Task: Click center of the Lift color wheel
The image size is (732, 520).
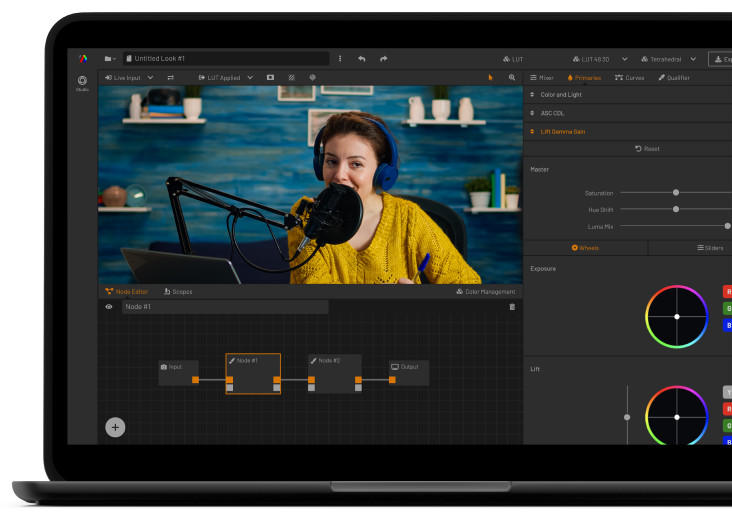Action: click(676, 417)
